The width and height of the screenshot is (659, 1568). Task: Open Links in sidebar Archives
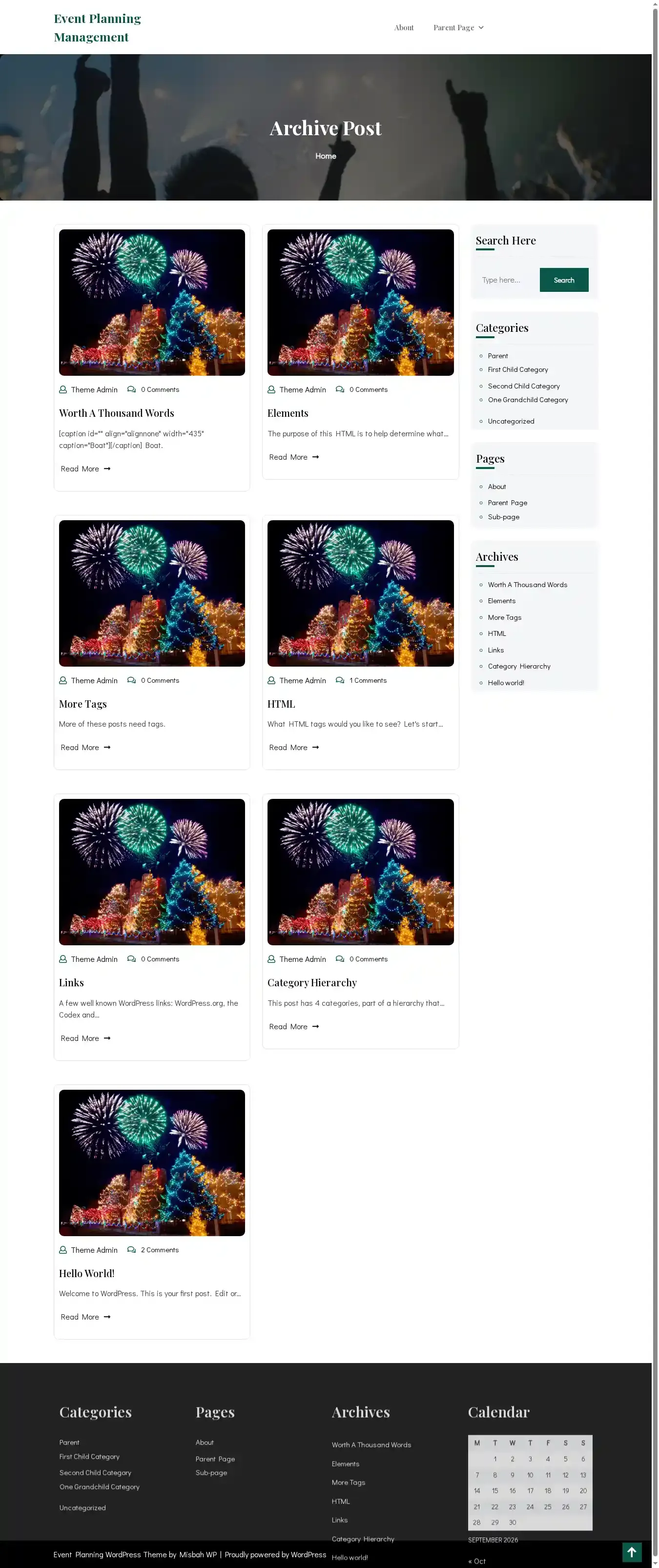point(496,650)
